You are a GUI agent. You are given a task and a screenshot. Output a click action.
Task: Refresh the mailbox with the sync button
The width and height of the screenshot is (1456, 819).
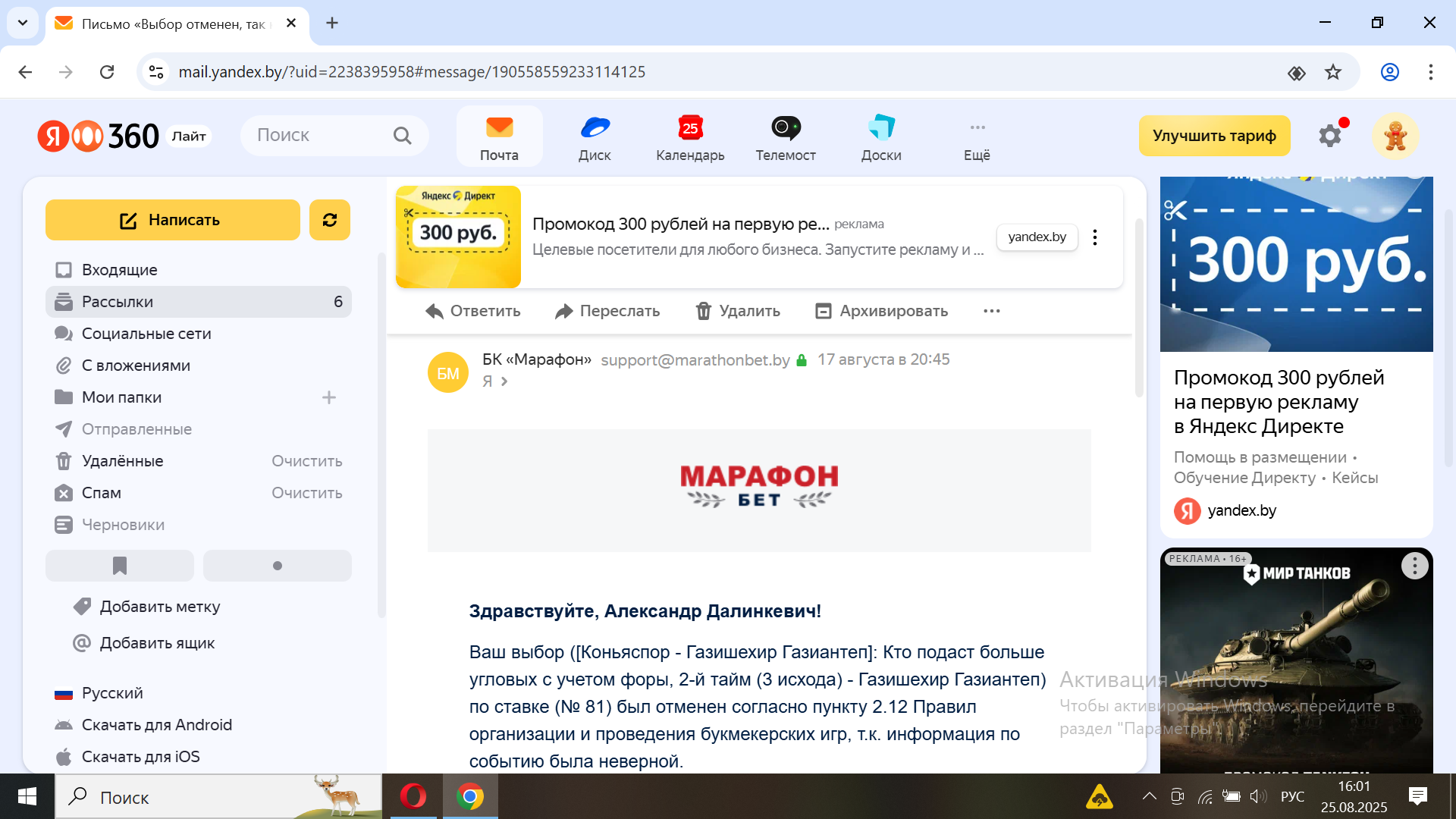pyautogui.click(x=330, y=220)
